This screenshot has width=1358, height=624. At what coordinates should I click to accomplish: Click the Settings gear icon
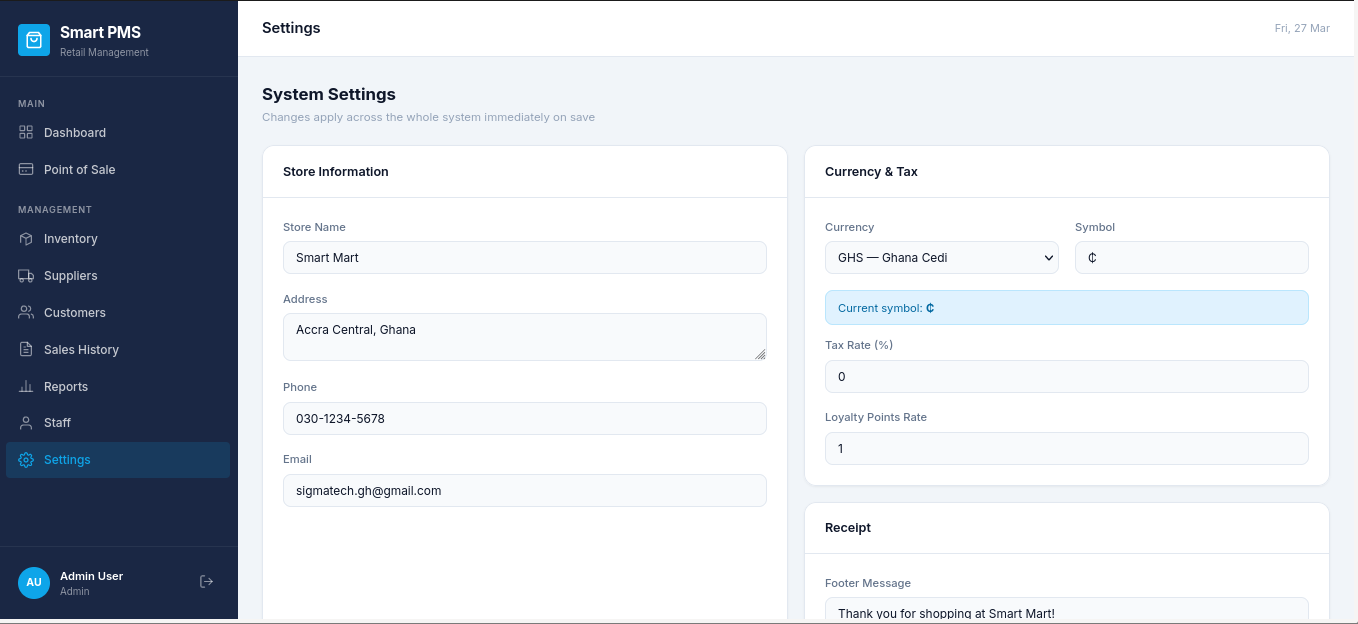tap(25, 459)
